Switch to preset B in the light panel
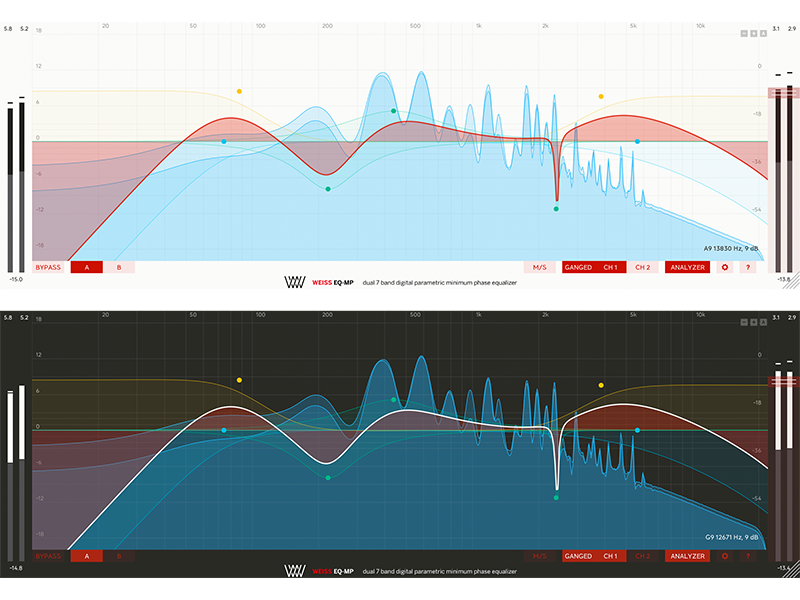The image size is (800, 600). (x=119, y=267)
